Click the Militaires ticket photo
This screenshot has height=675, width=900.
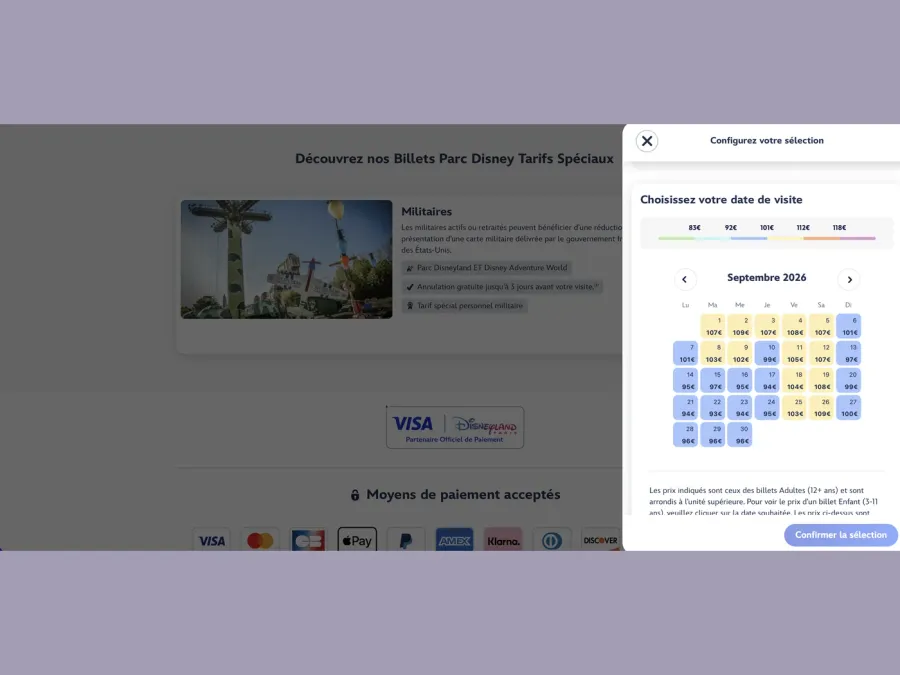286,259
